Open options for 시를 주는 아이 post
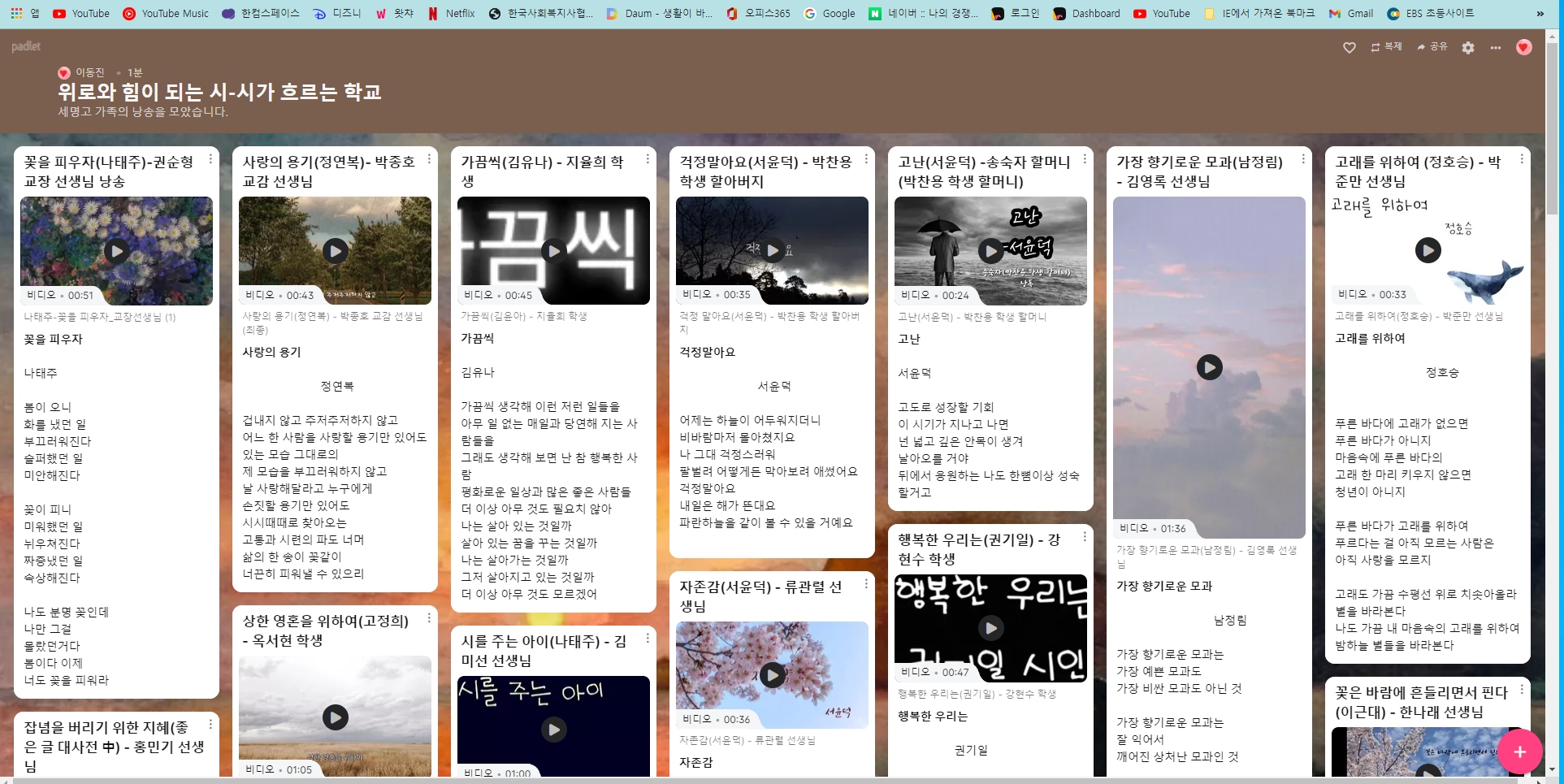Viewport: 1564px width, 784px height. 648,639
